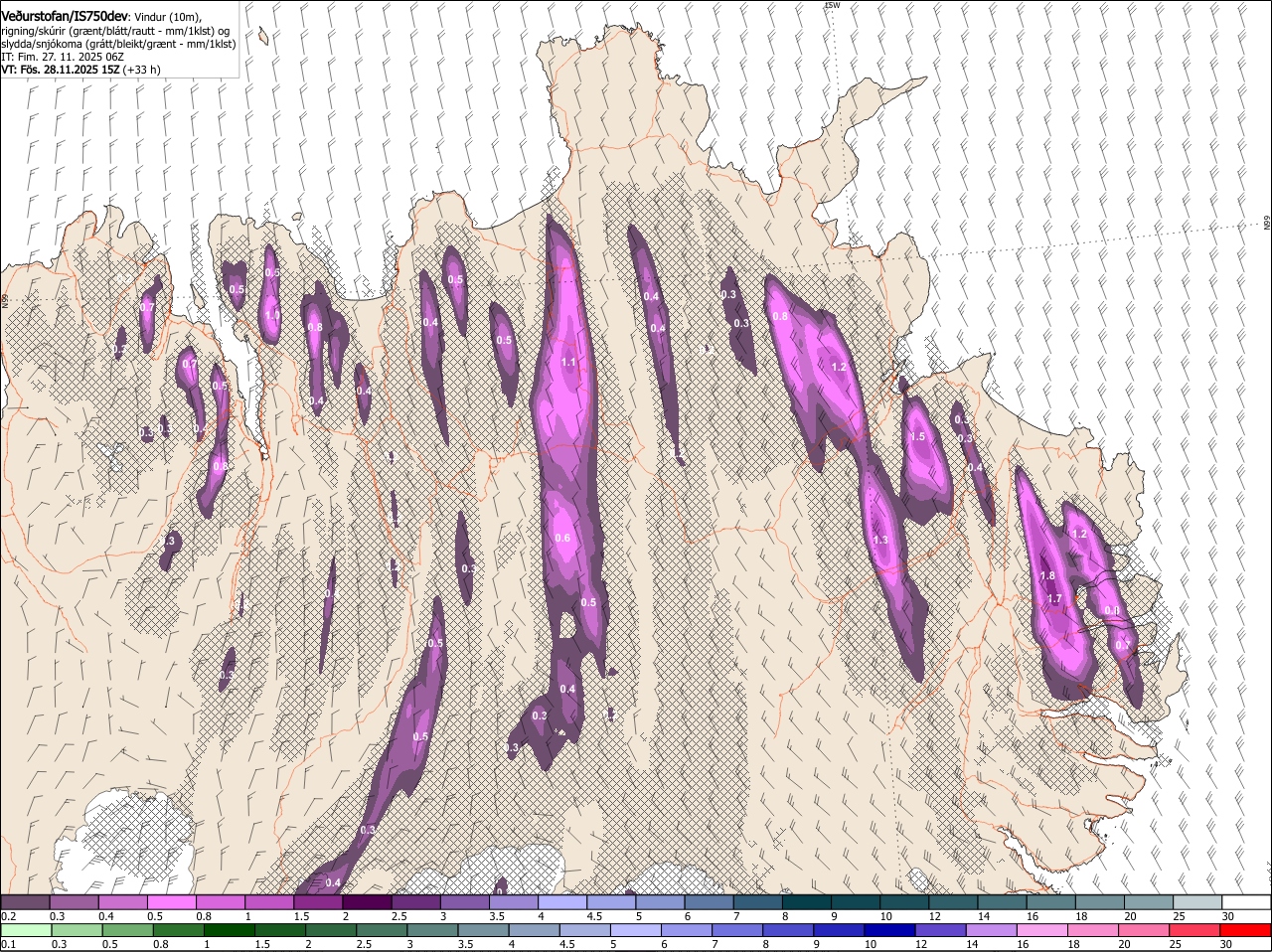This screenshot has height=952, width=1272.
Task: Pick lower legend lilac swatch between 14 and 16
Action: (x=992, y=930)
